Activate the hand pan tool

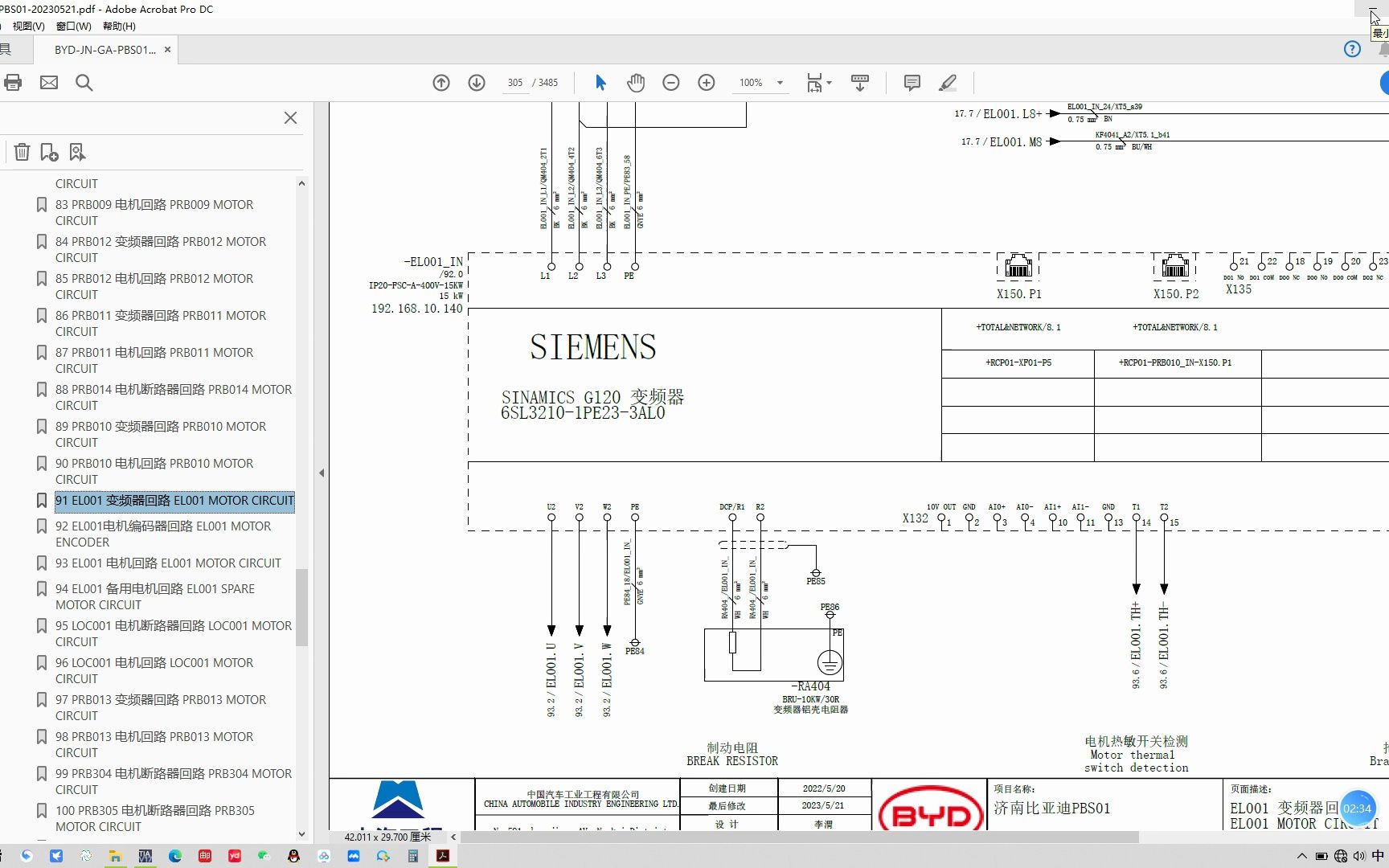[636, 82]
